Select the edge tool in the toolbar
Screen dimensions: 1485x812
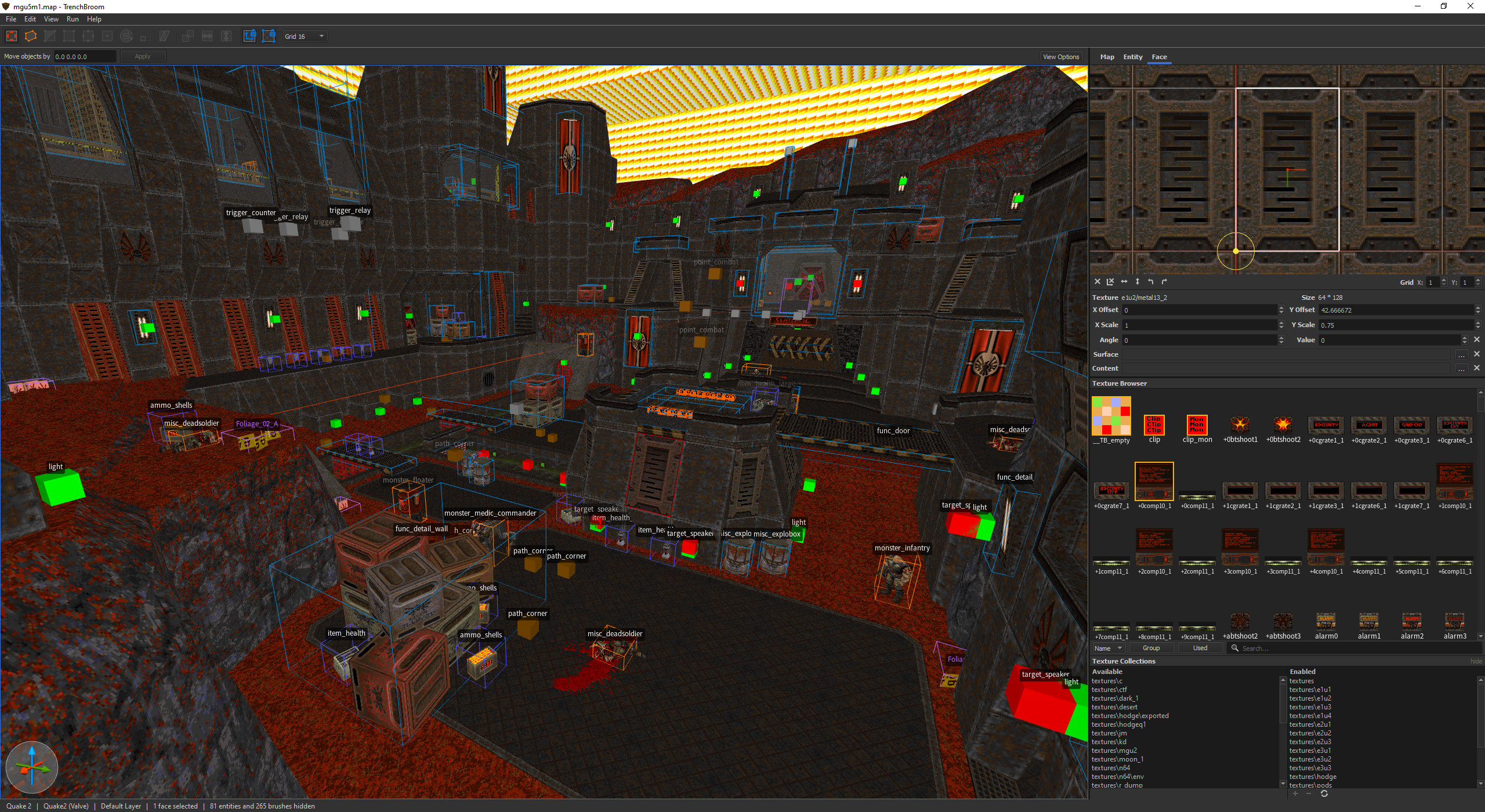click(x=88, y=36)
